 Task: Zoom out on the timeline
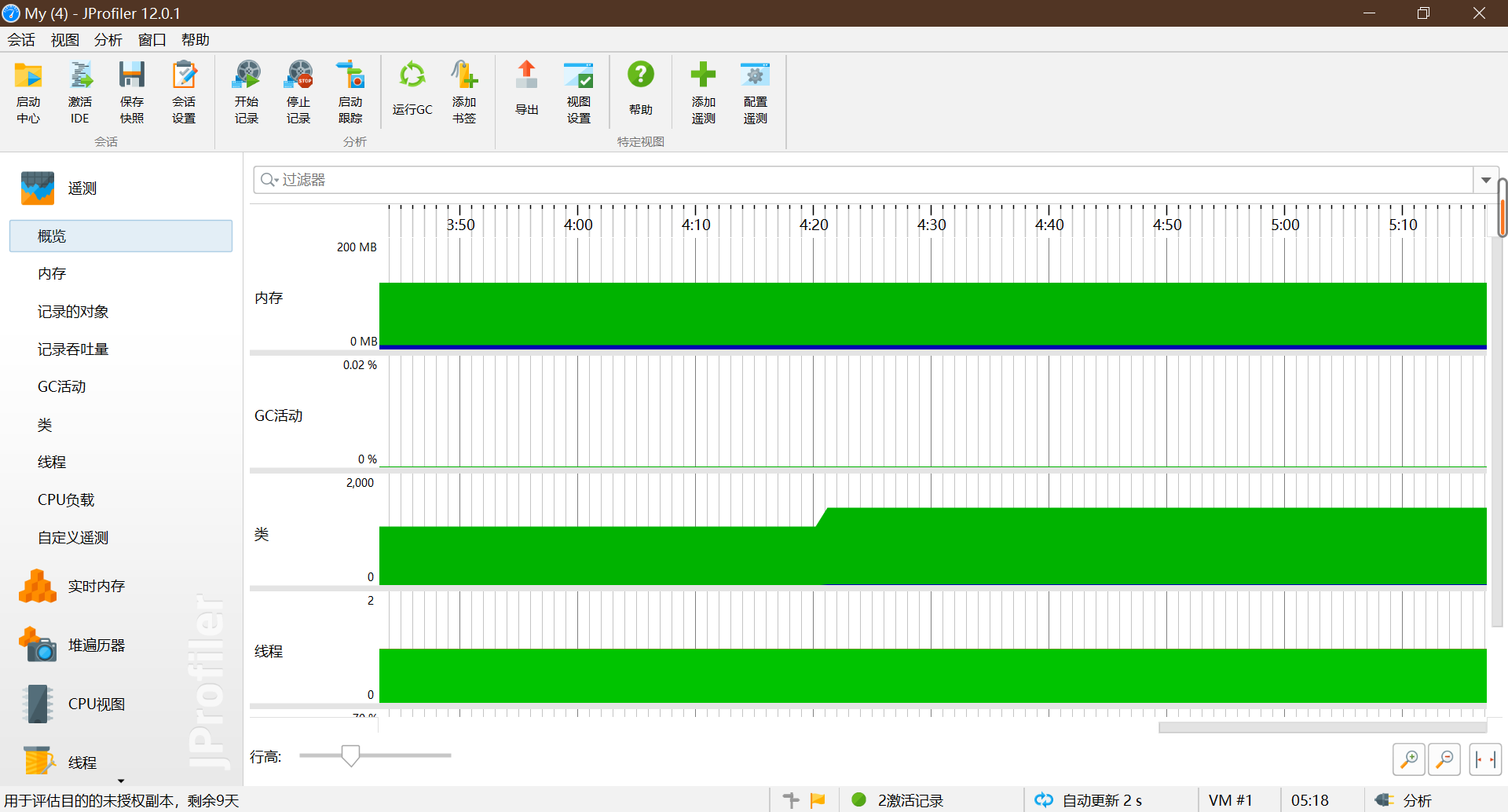click(1444, 759)
